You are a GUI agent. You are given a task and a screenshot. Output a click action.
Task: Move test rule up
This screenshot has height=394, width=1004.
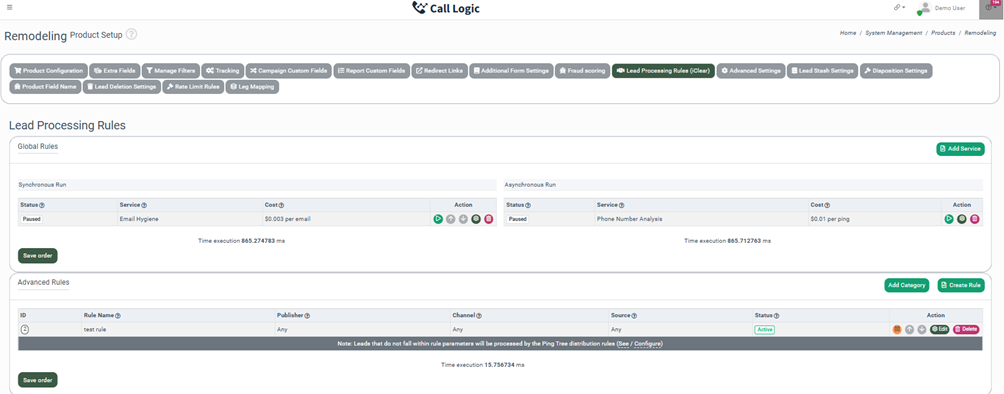pos(909,329)
